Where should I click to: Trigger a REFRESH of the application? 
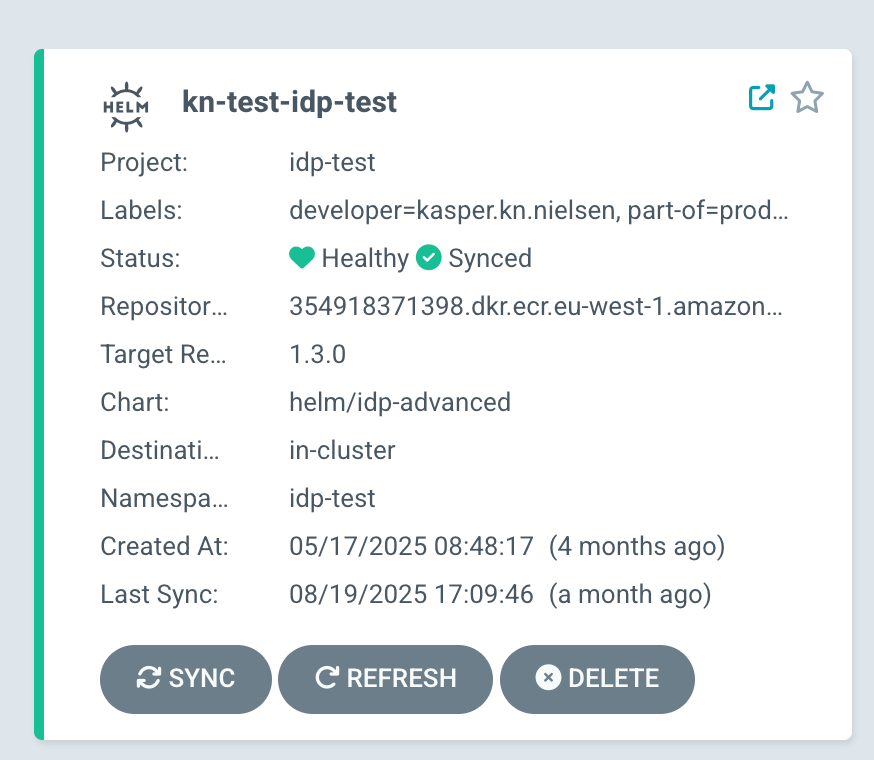pyautogui.click(x=385, y=679)
